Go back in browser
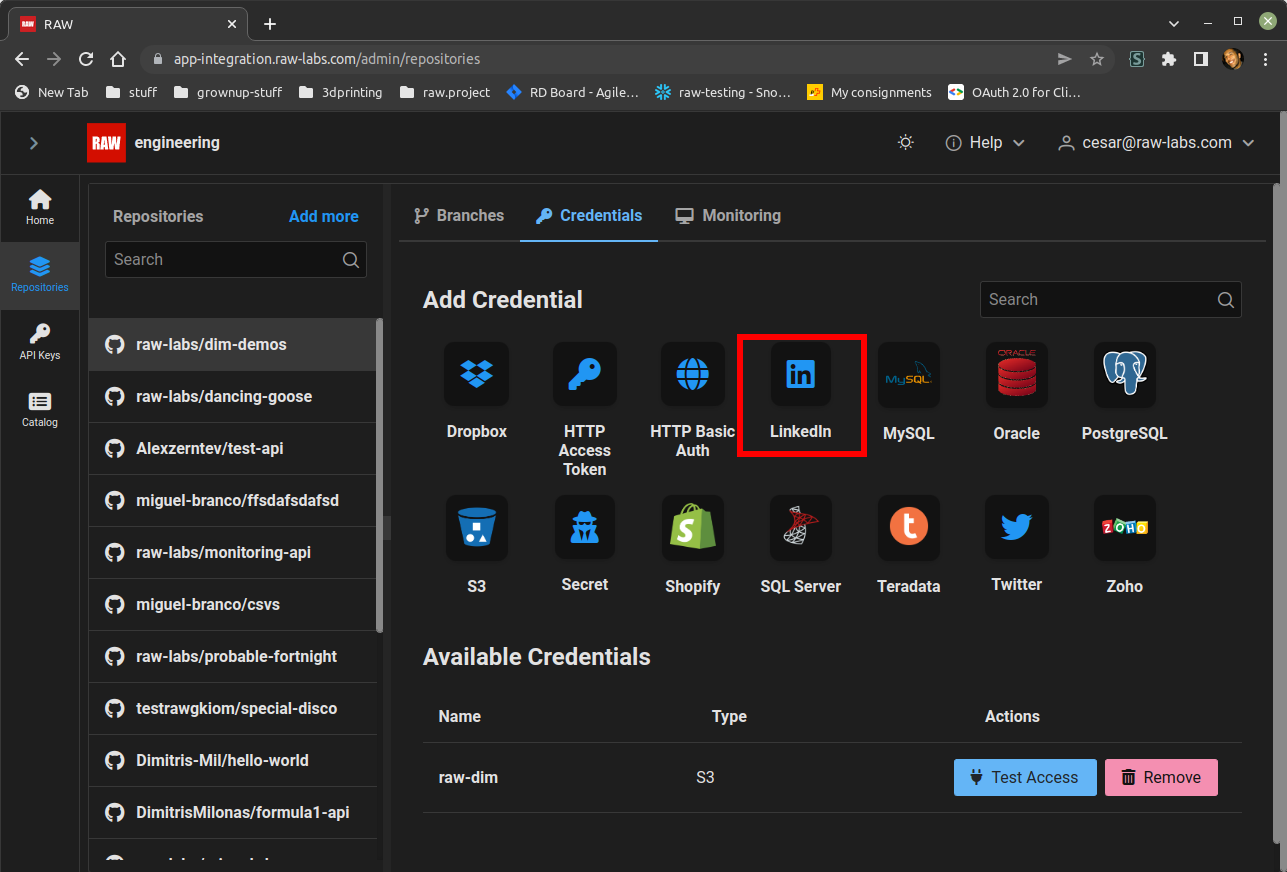1287x872 pixels. coord(22,59)
